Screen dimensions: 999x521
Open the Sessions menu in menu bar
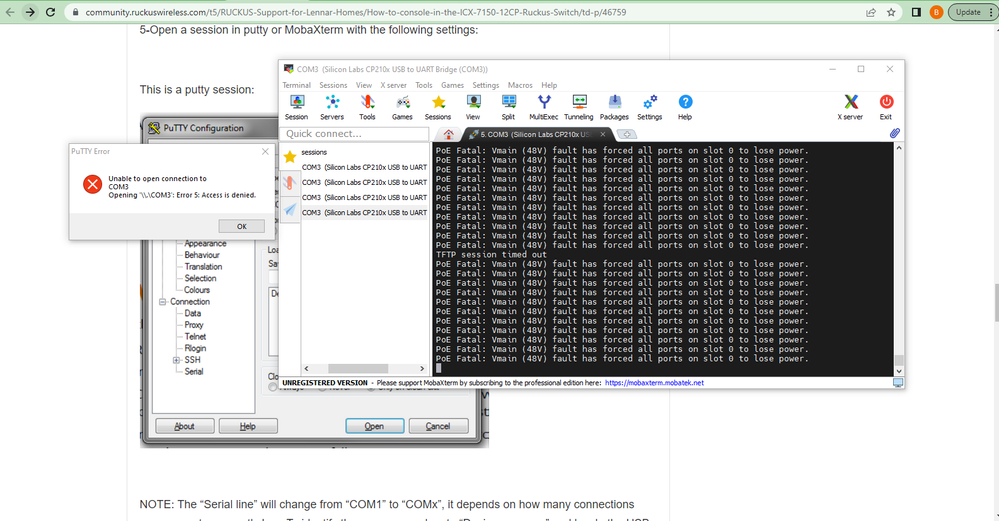click(333, 85)
